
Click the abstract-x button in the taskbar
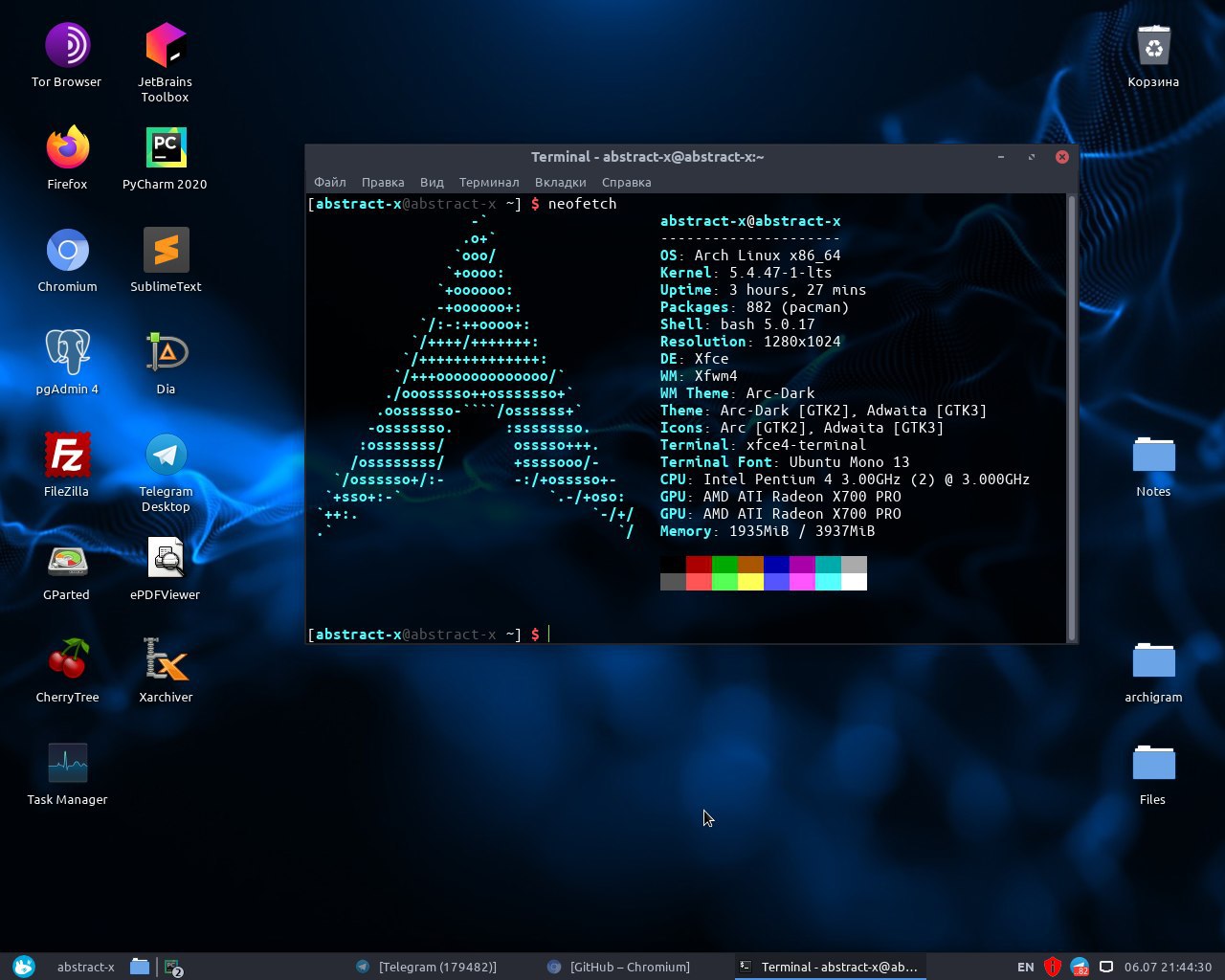pos(85,967)
